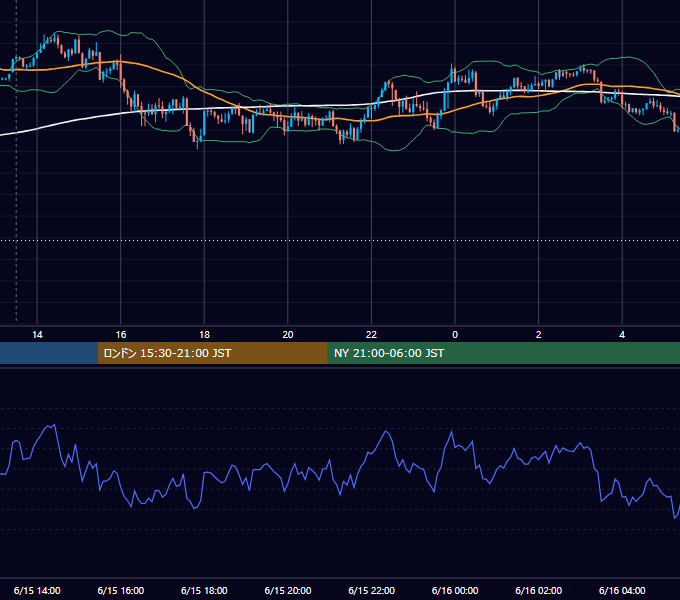
Task: Click the 6/15 22:00 date label
Action: point(372,590)
